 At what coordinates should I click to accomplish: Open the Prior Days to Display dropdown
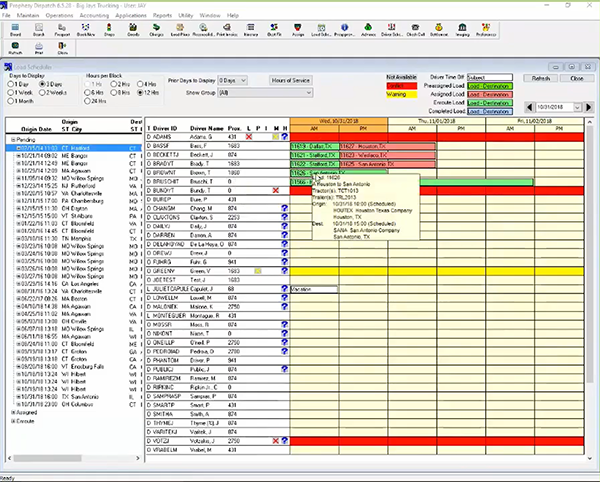coord(232,78)
